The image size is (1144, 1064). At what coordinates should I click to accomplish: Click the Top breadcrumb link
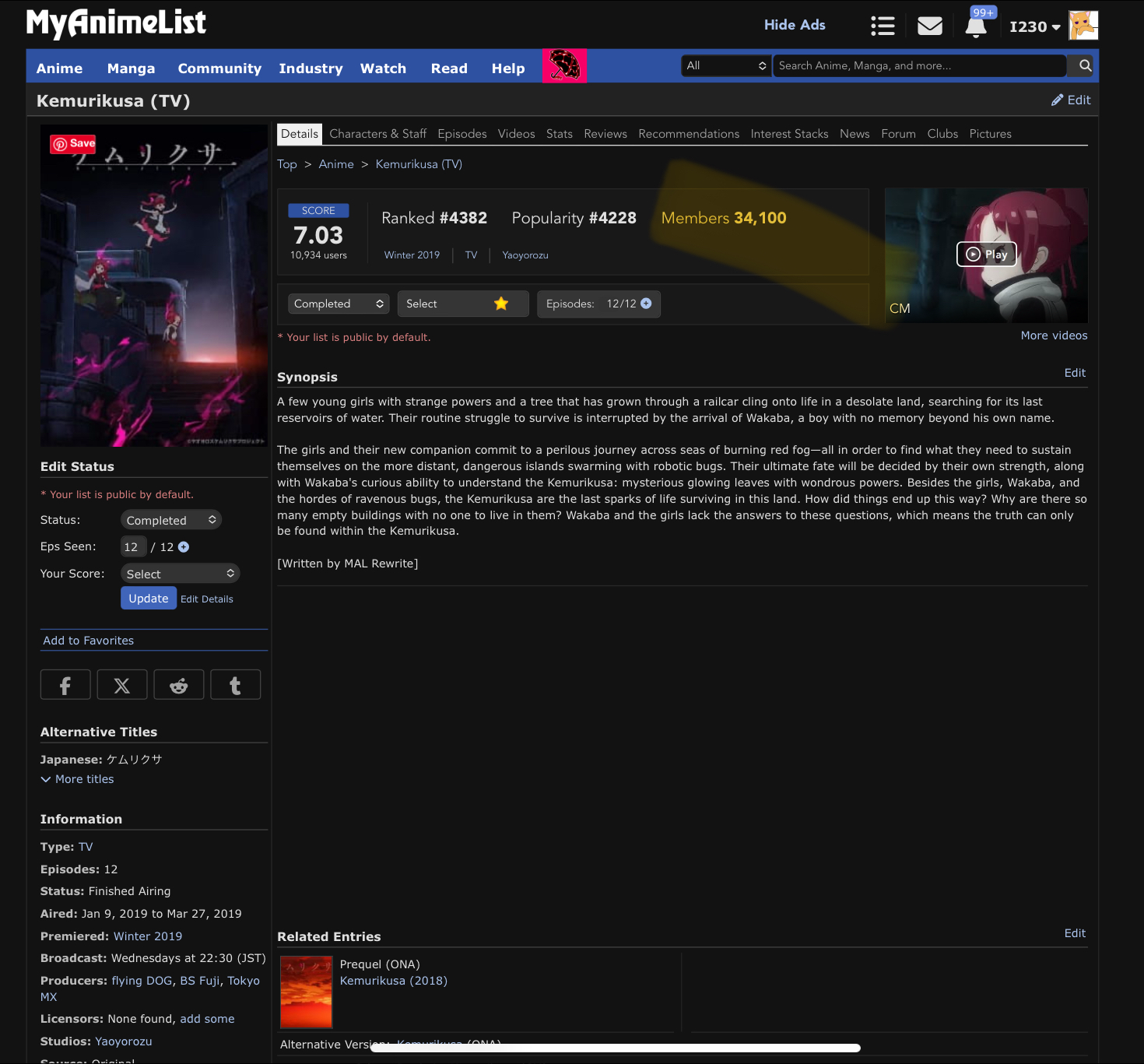[x=287, y=164]
